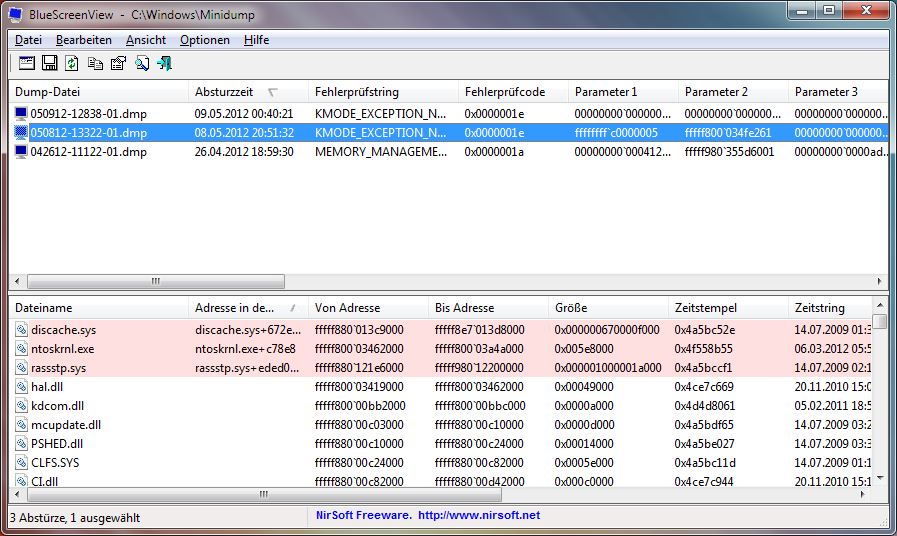The height and width of the screenshot is (536, 897).
Task: Sort by the Adresse in de... column header
Action: 248,308
